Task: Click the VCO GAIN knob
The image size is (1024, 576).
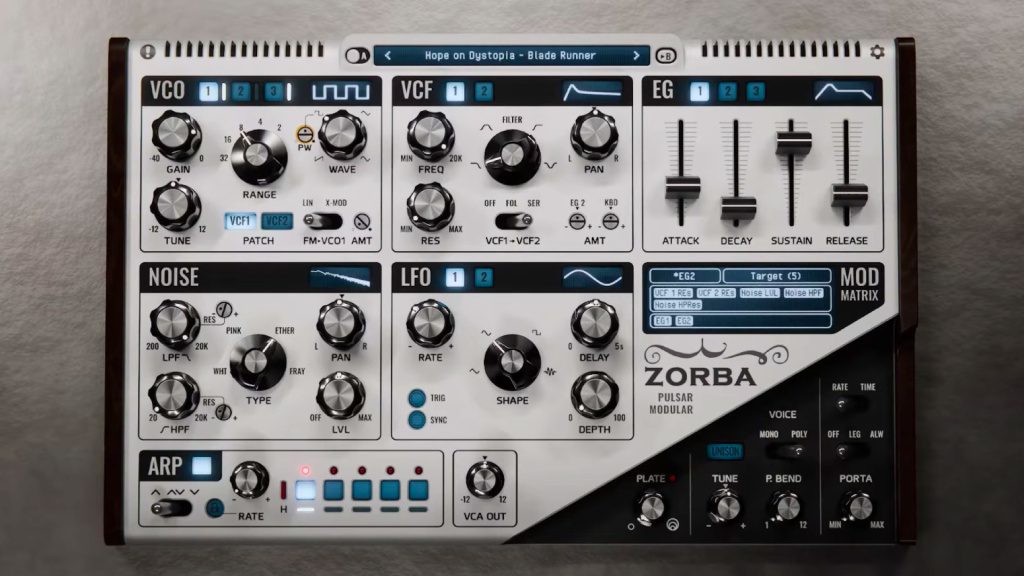Action: coord(176,135)
